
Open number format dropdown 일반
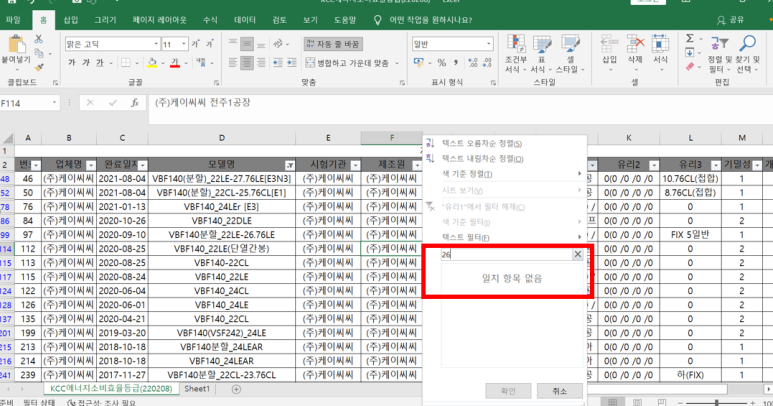coord(489,44)
